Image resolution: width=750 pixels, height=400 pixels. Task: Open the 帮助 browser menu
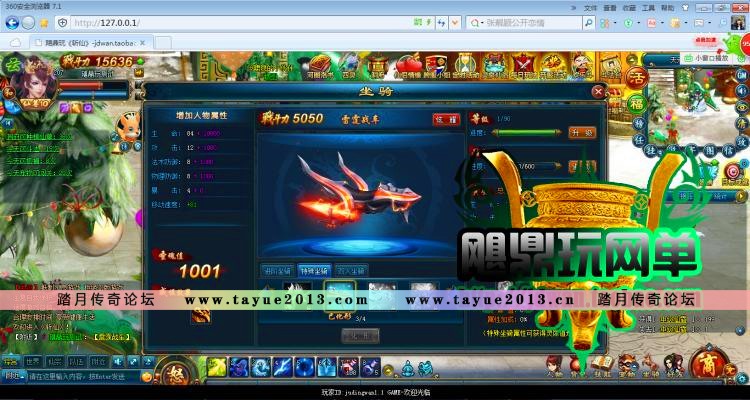click(x=667, y=8)
